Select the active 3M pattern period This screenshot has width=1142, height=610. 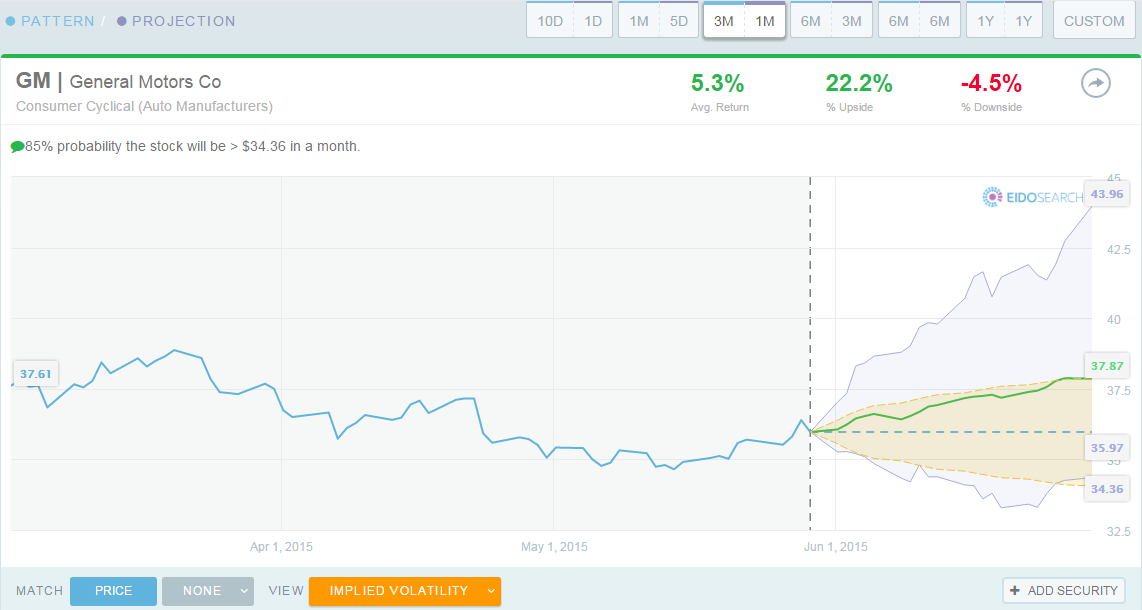(x=724, y=21)
